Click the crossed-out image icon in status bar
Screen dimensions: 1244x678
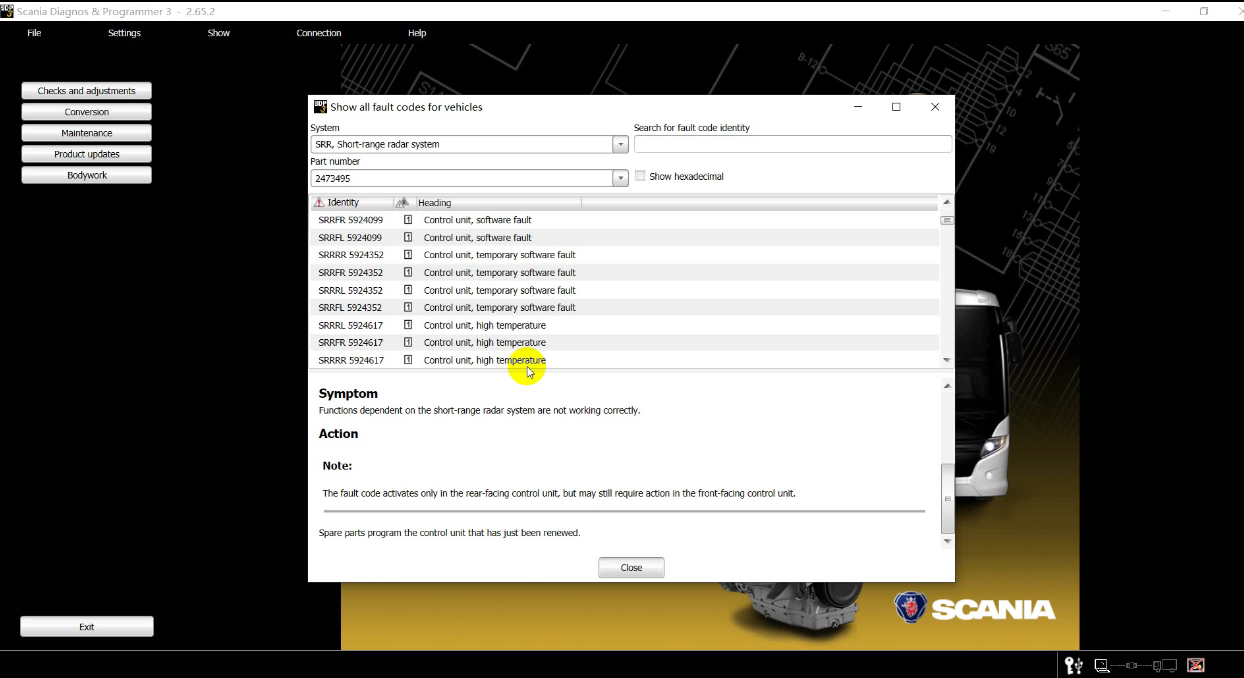(1195, 665)
